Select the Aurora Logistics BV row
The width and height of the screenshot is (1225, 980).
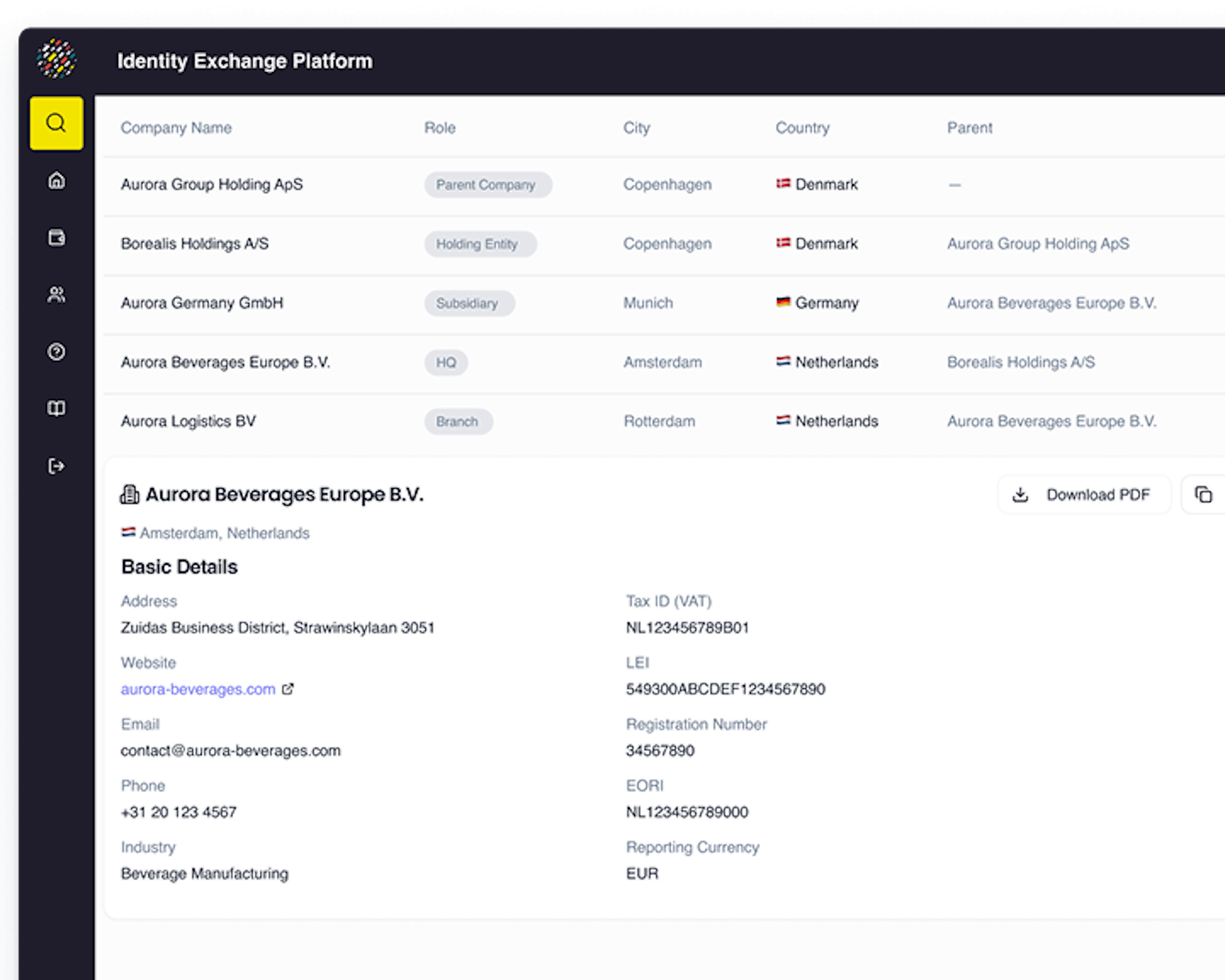click(x=188, y=422)
